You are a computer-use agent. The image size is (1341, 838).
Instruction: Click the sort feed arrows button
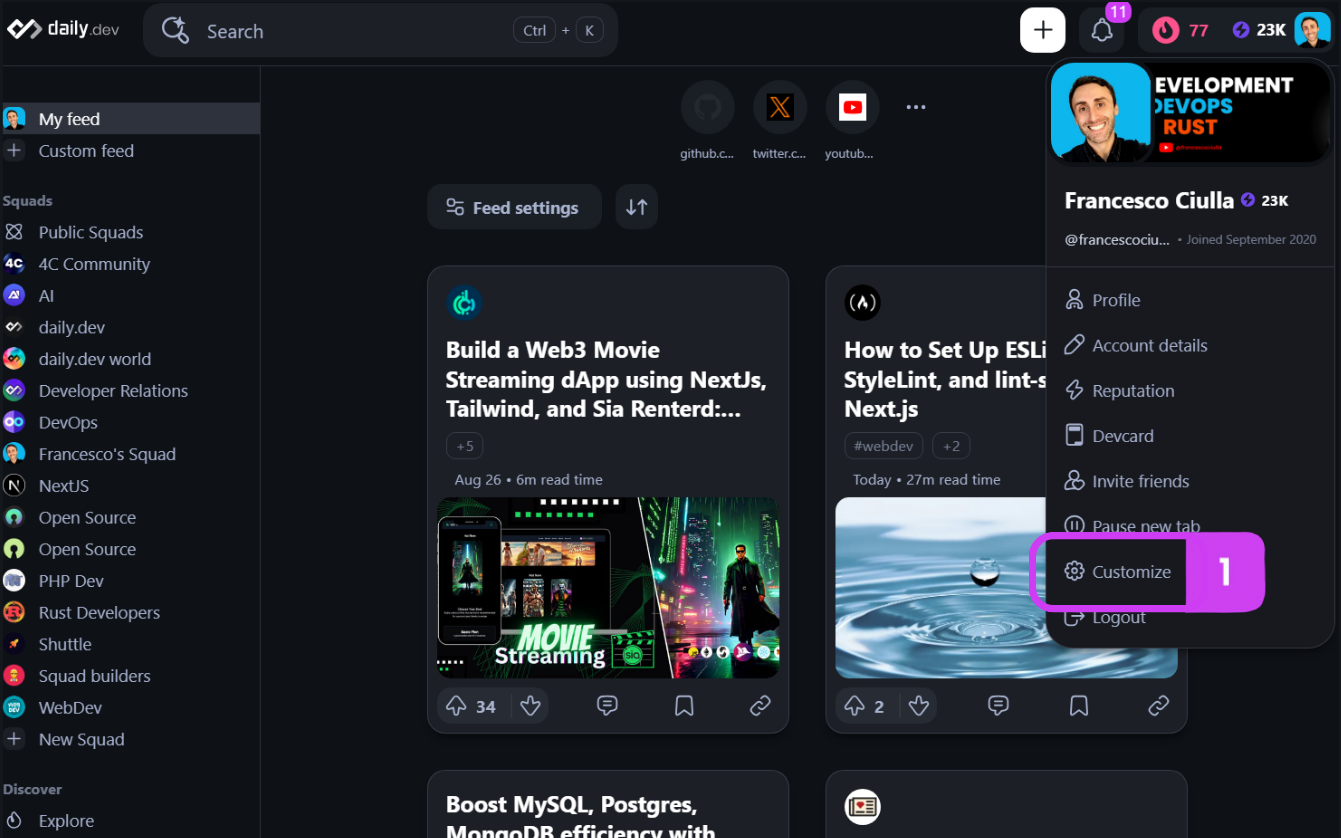[637, 207]
